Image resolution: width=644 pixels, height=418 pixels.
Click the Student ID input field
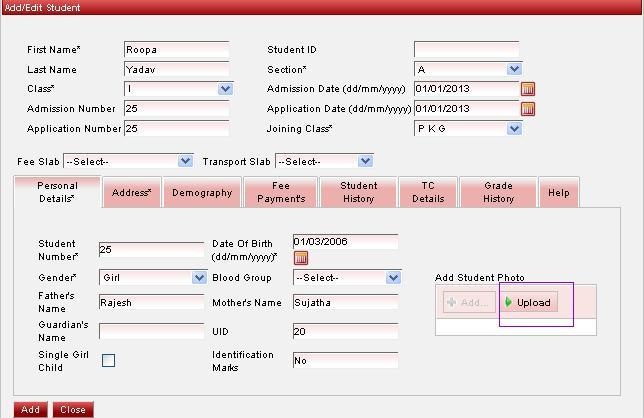pyautogui.click(x=466, y=49)
